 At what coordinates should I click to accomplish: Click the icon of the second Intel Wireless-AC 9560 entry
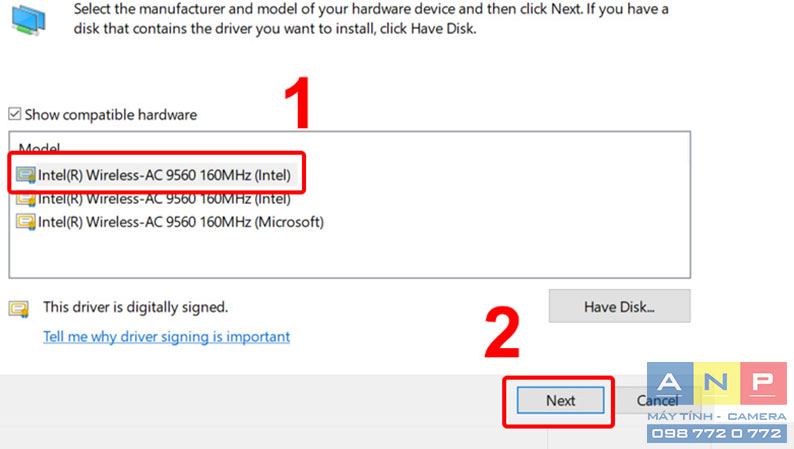click(25, 199)
